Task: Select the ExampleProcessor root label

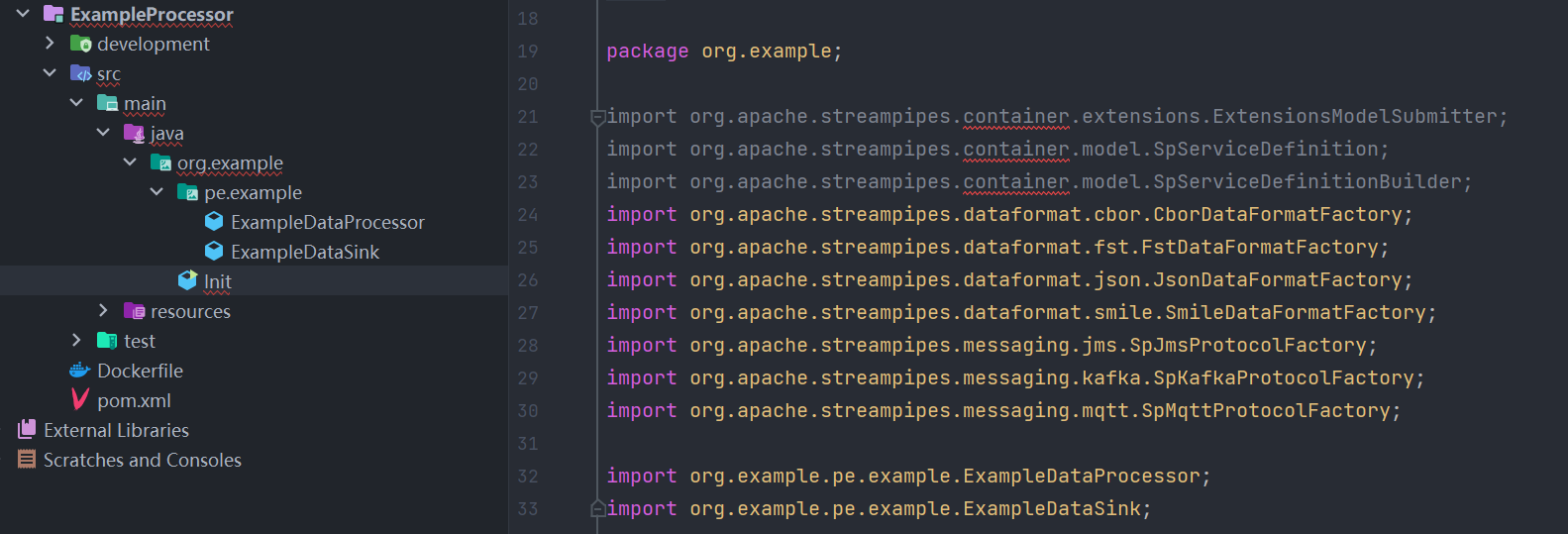Action: point(152,15)
